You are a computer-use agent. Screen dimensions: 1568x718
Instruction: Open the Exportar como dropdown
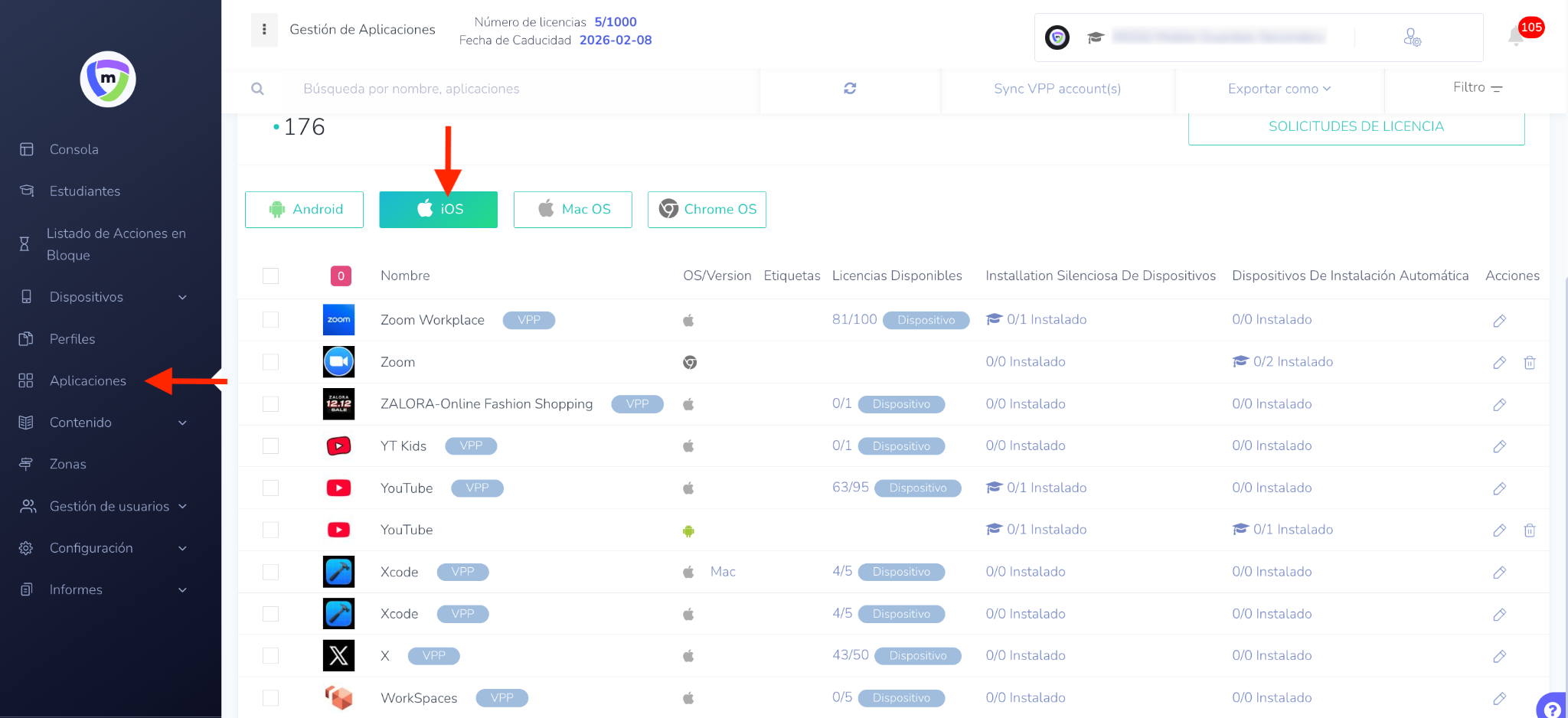point(1279,89)
